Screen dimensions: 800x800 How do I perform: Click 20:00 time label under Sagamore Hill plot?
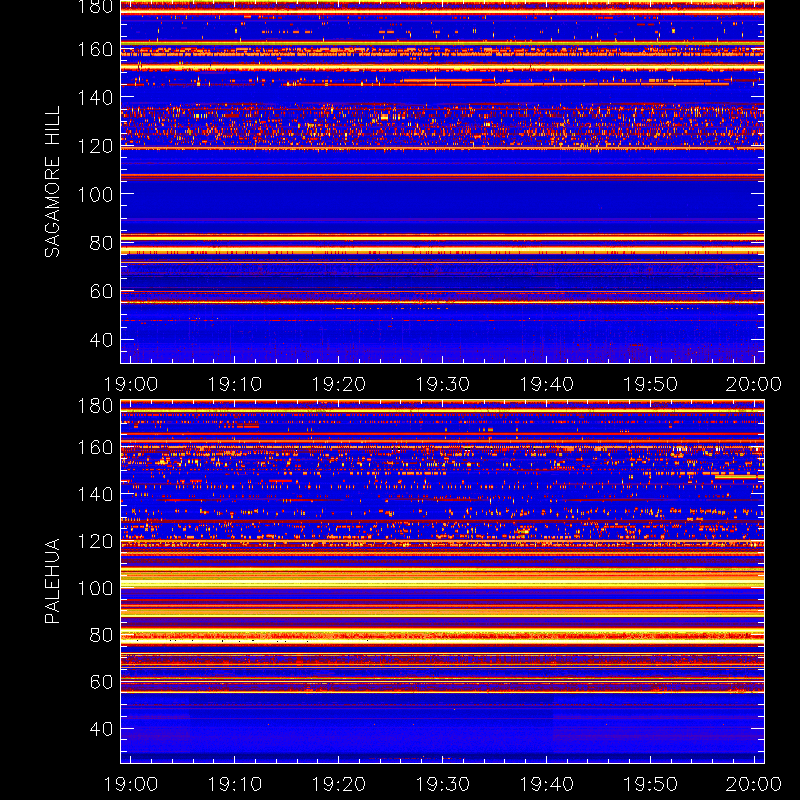754,384
